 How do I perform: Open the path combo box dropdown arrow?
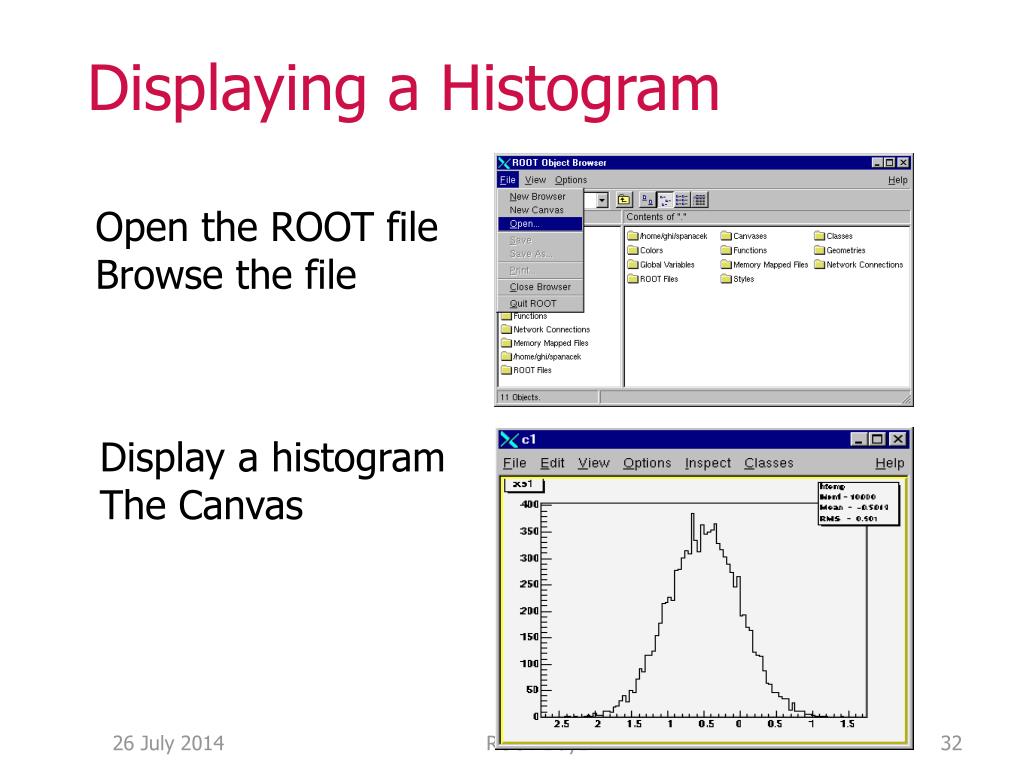pyautogui.click(x=602, y=200)
